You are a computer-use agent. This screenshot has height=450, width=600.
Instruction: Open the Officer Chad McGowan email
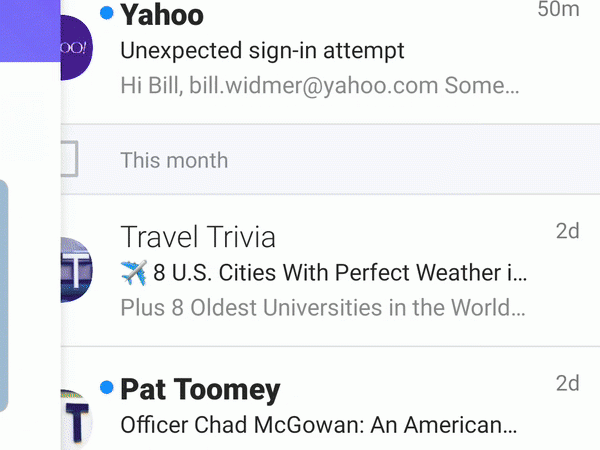pyautogui.click(x=318, y=424)
